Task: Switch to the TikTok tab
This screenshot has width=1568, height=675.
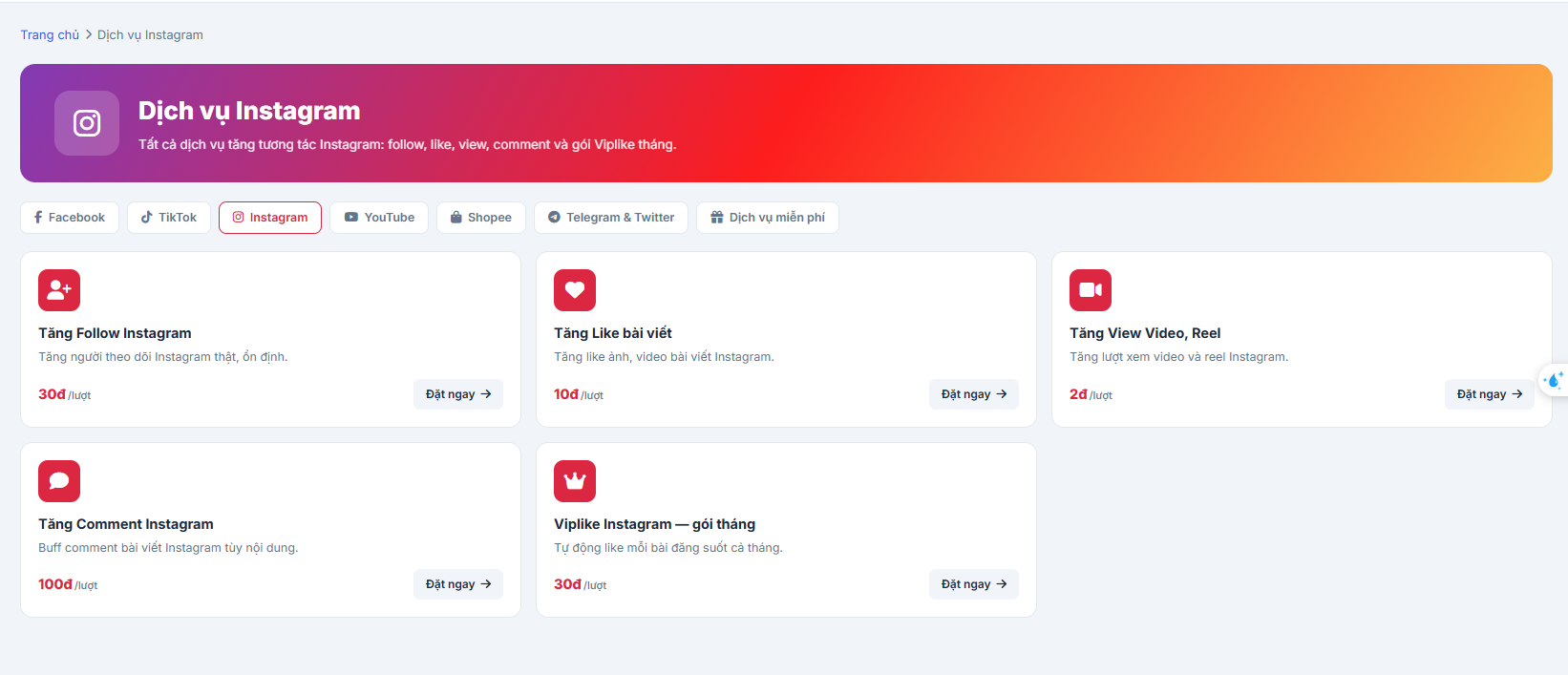Action: [169, 218]
